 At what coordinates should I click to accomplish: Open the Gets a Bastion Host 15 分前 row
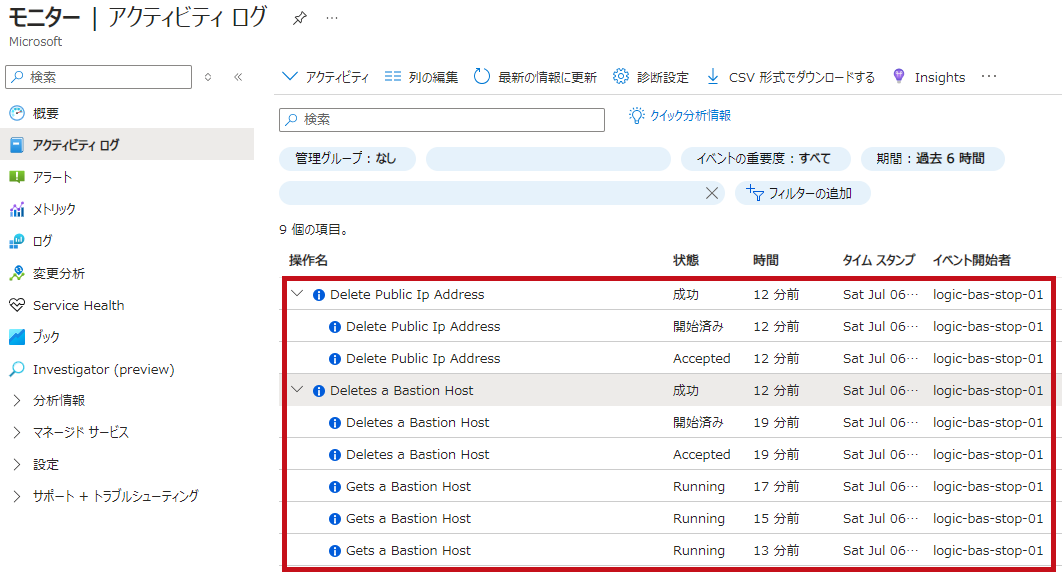pos(668,518)
